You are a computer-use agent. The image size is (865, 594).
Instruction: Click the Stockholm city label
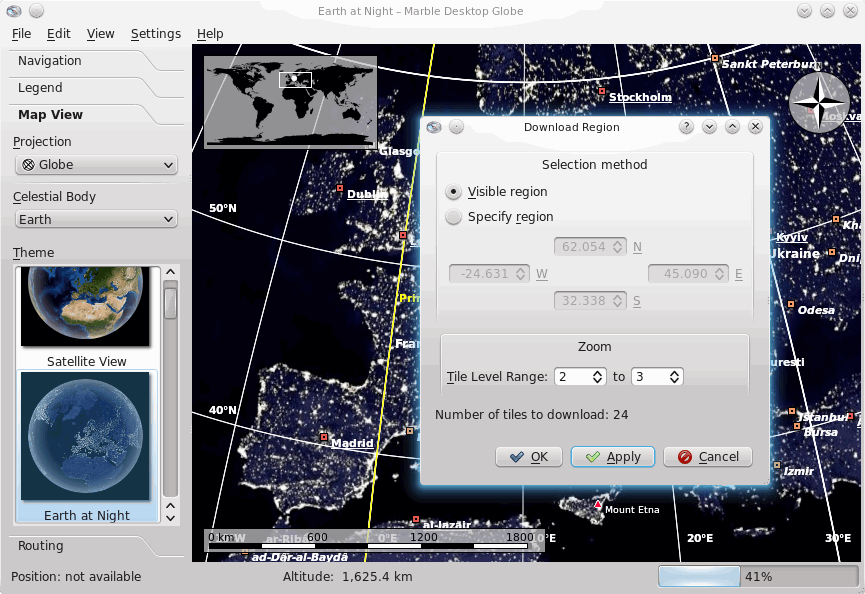click(x=640, y=97)
